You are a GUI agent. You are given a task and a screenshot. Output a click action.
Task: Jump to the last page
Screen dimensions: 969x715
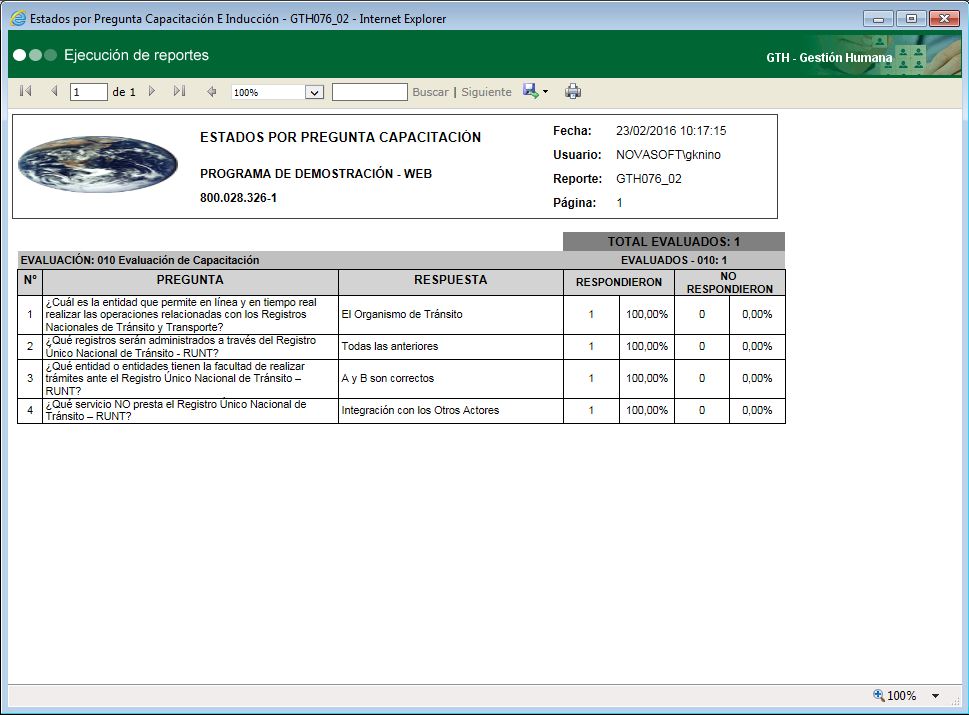180,91
